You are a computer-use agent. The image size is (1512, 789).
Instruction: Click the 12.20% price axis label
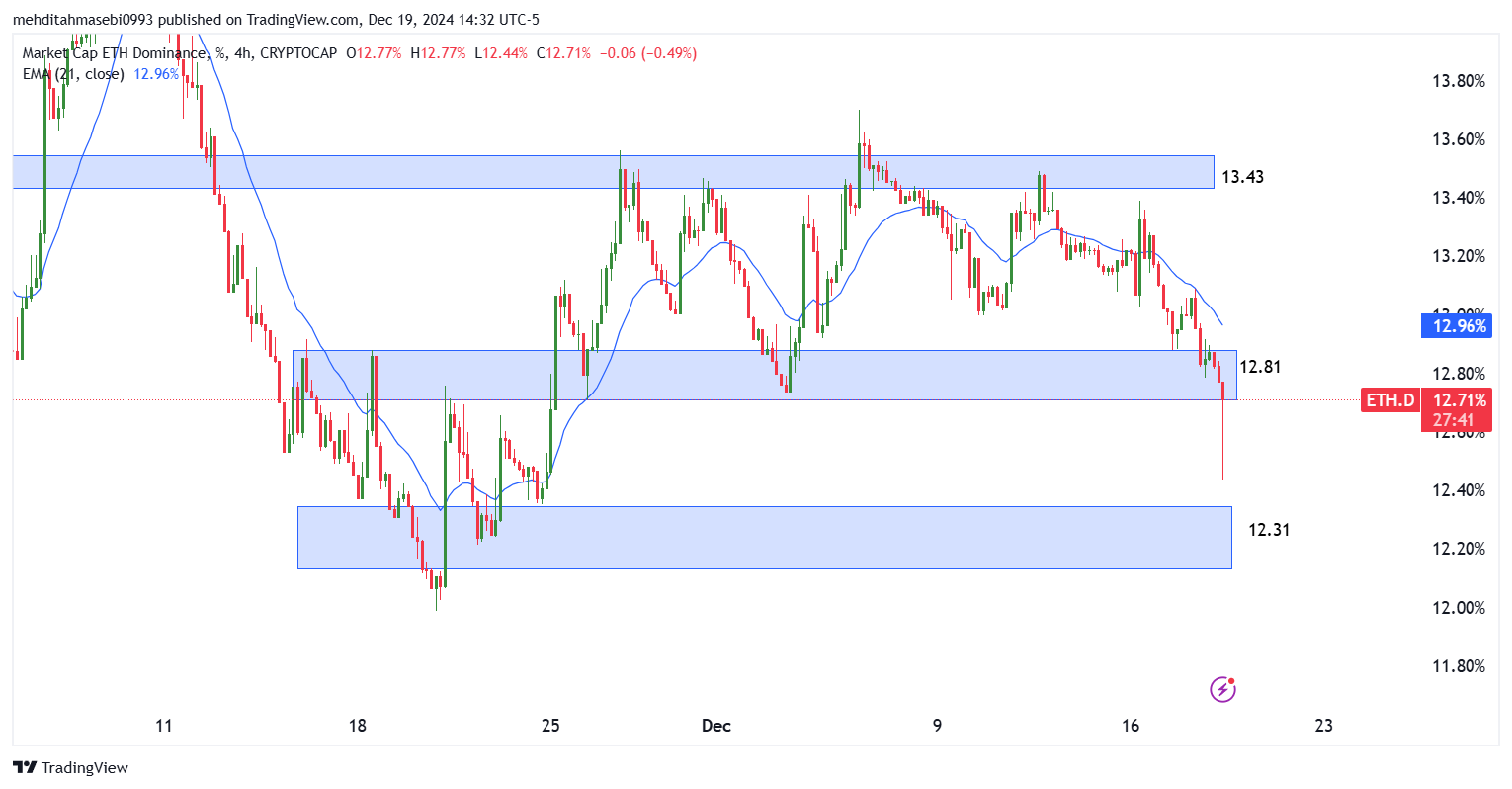tap(1459, 549)
